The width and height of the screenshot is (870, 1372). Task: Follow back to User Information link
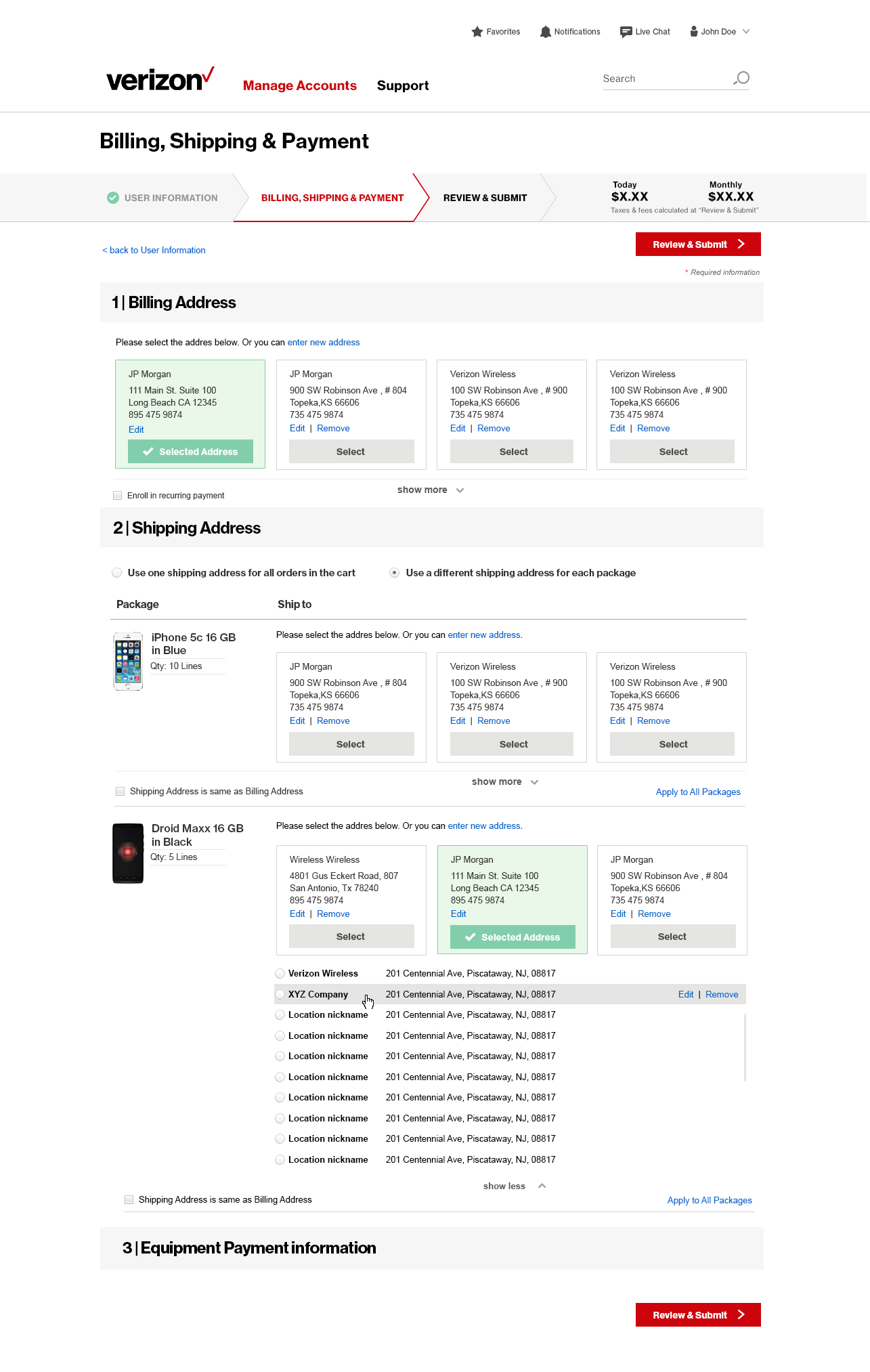pyautogui.click(x=154, y=250)
